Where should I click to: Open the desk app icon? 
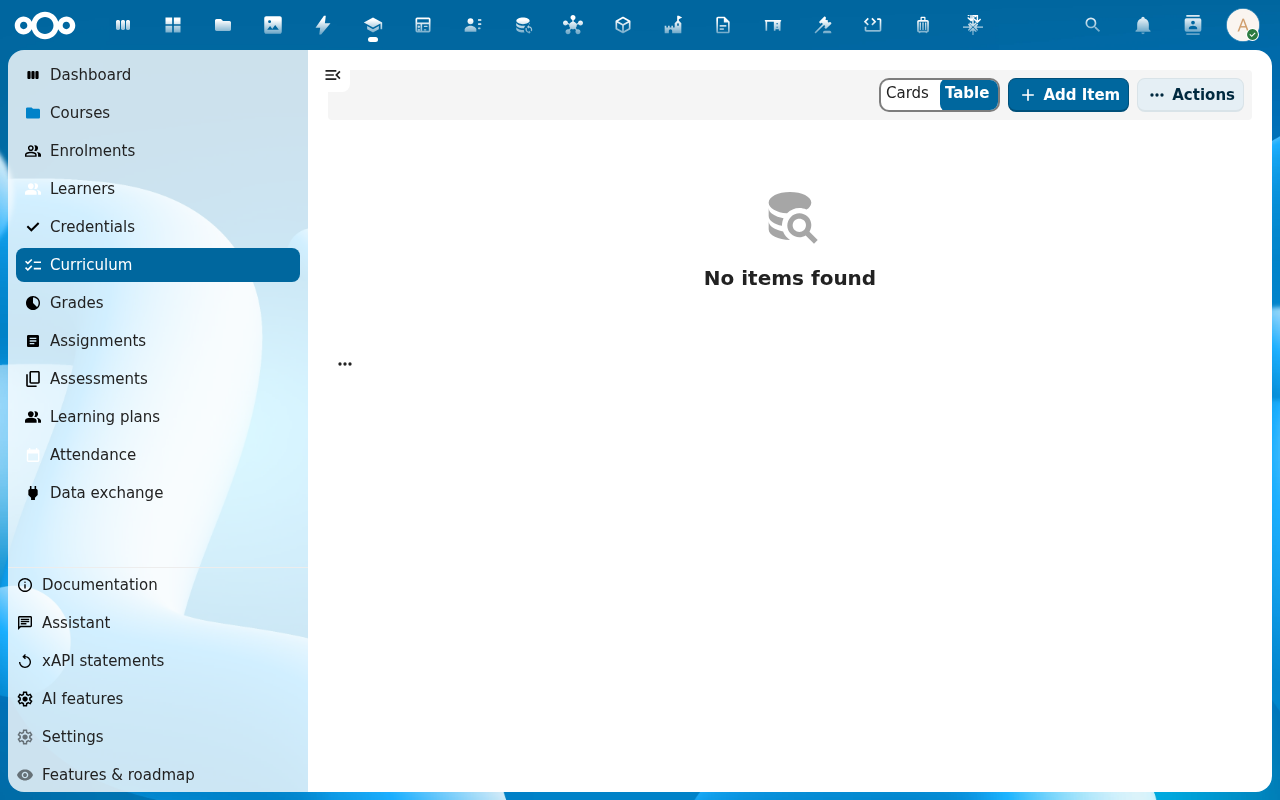773,25
